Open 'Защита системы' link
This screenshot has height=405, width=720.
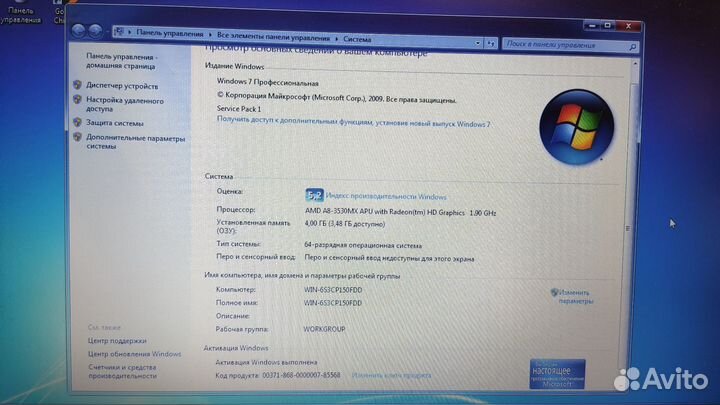click(115, 123)
